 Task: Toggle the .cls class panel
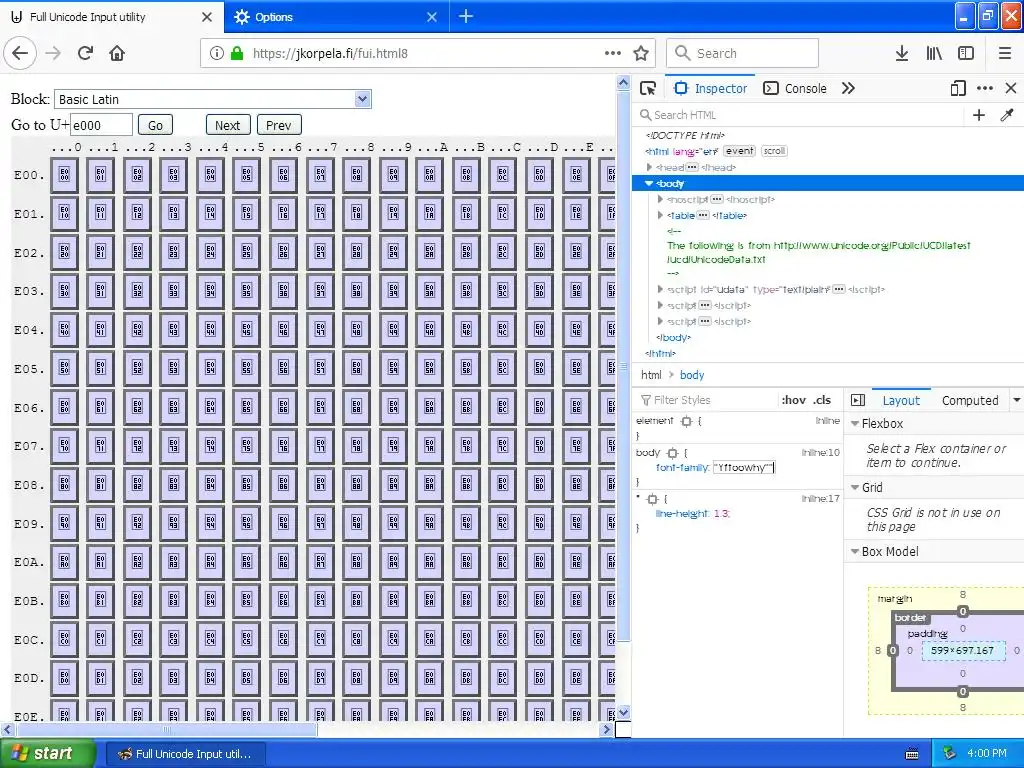[x=822, y=400]
